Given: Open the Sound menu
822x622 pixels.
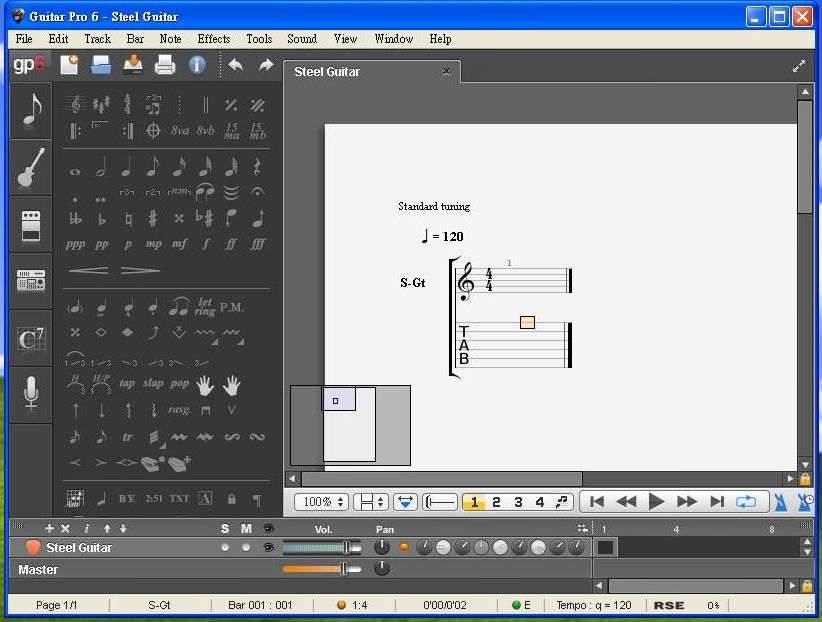Looking at the screenshot, I should click(x=302, y=39).
